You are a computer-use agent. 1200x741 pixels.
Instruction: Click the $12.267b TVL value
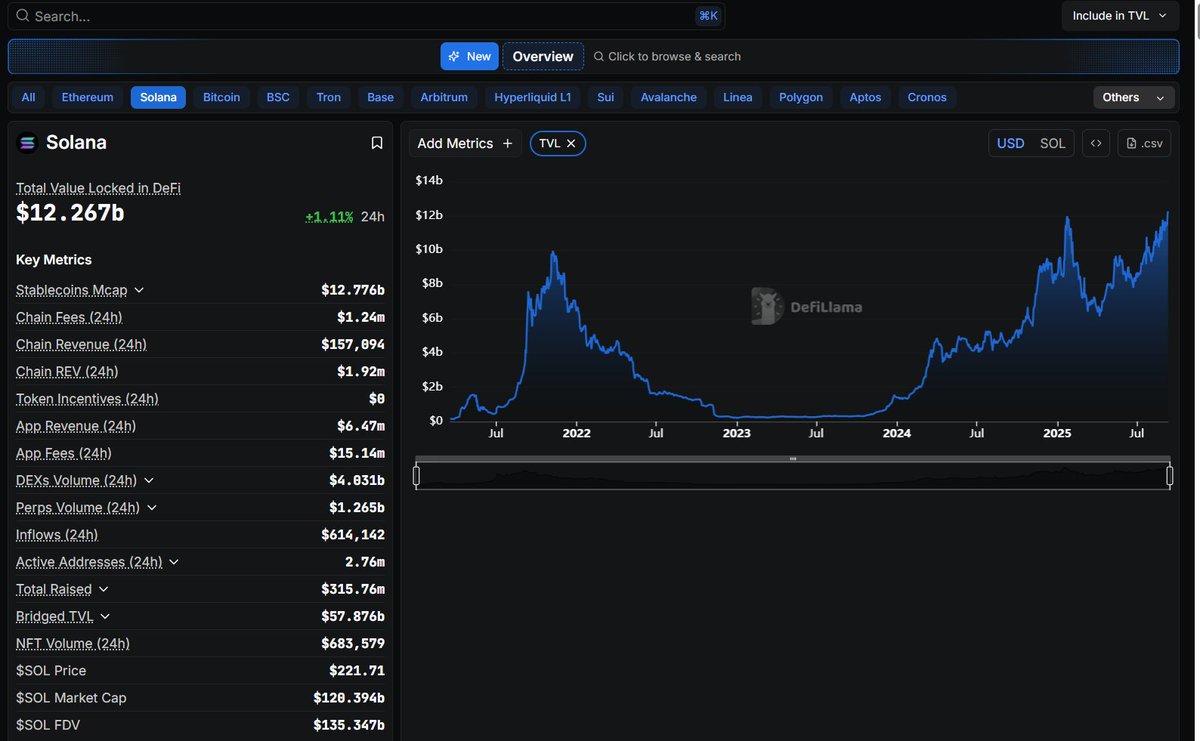tap(70, 212)
